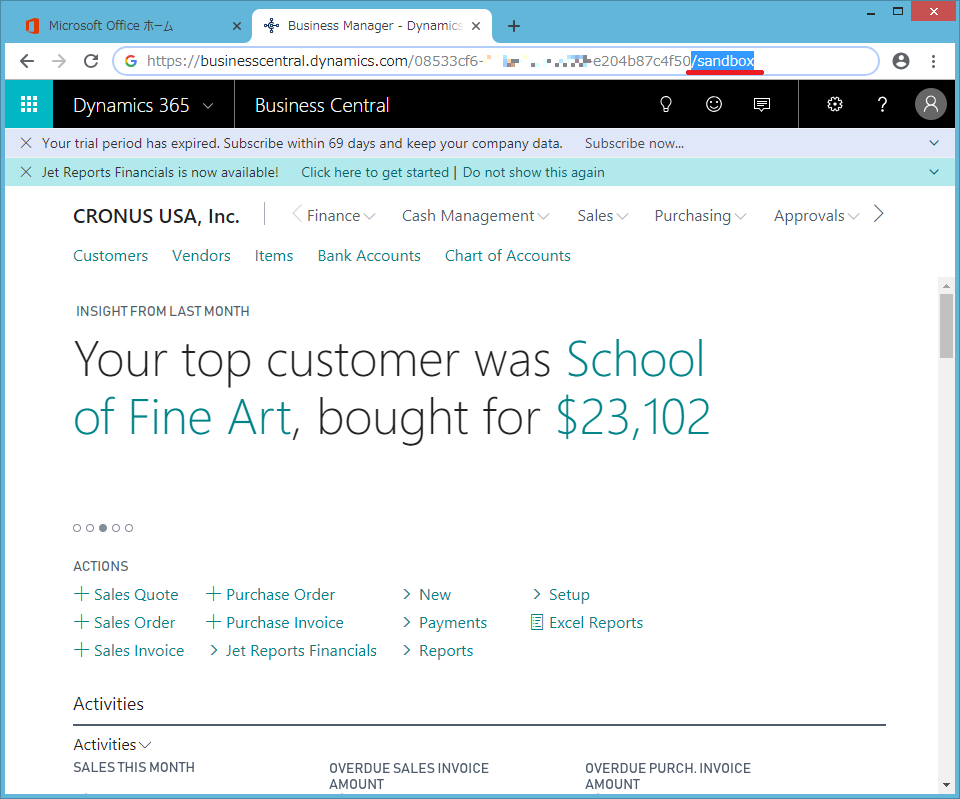Open the Chart of Accounts
The height and width of the screenshot is (799, 960).
tap(508, 256)
